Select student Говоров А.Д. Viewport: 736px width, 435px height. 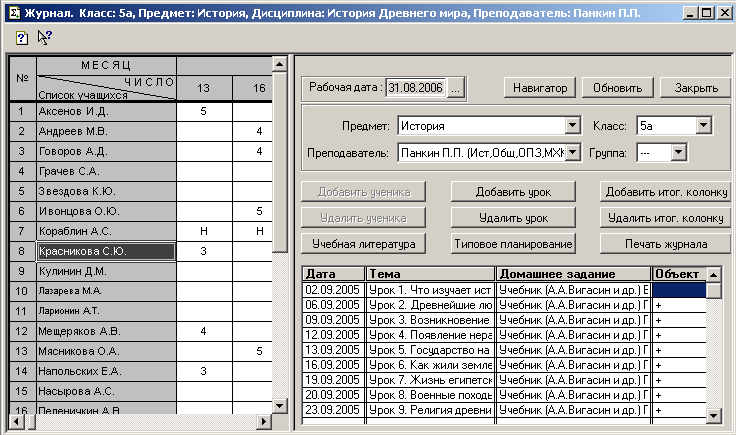point(106,152)
